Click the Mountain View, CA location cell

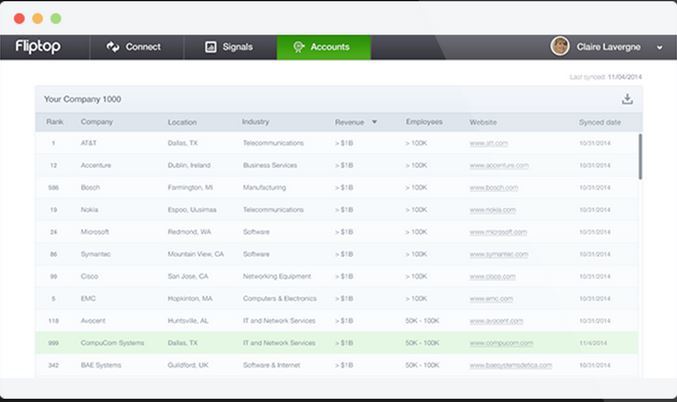(x=196, y=254)
